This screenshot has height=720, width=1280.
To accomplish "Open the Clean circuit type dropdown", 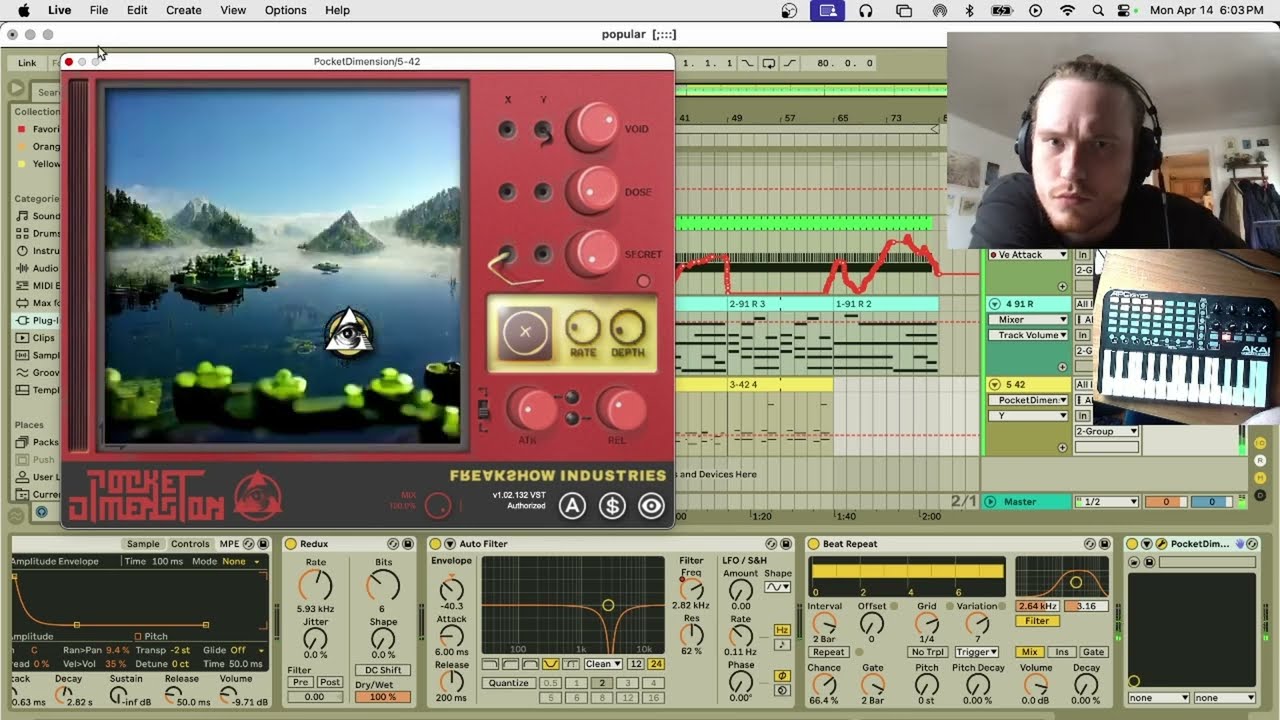I will pos(603,664).
